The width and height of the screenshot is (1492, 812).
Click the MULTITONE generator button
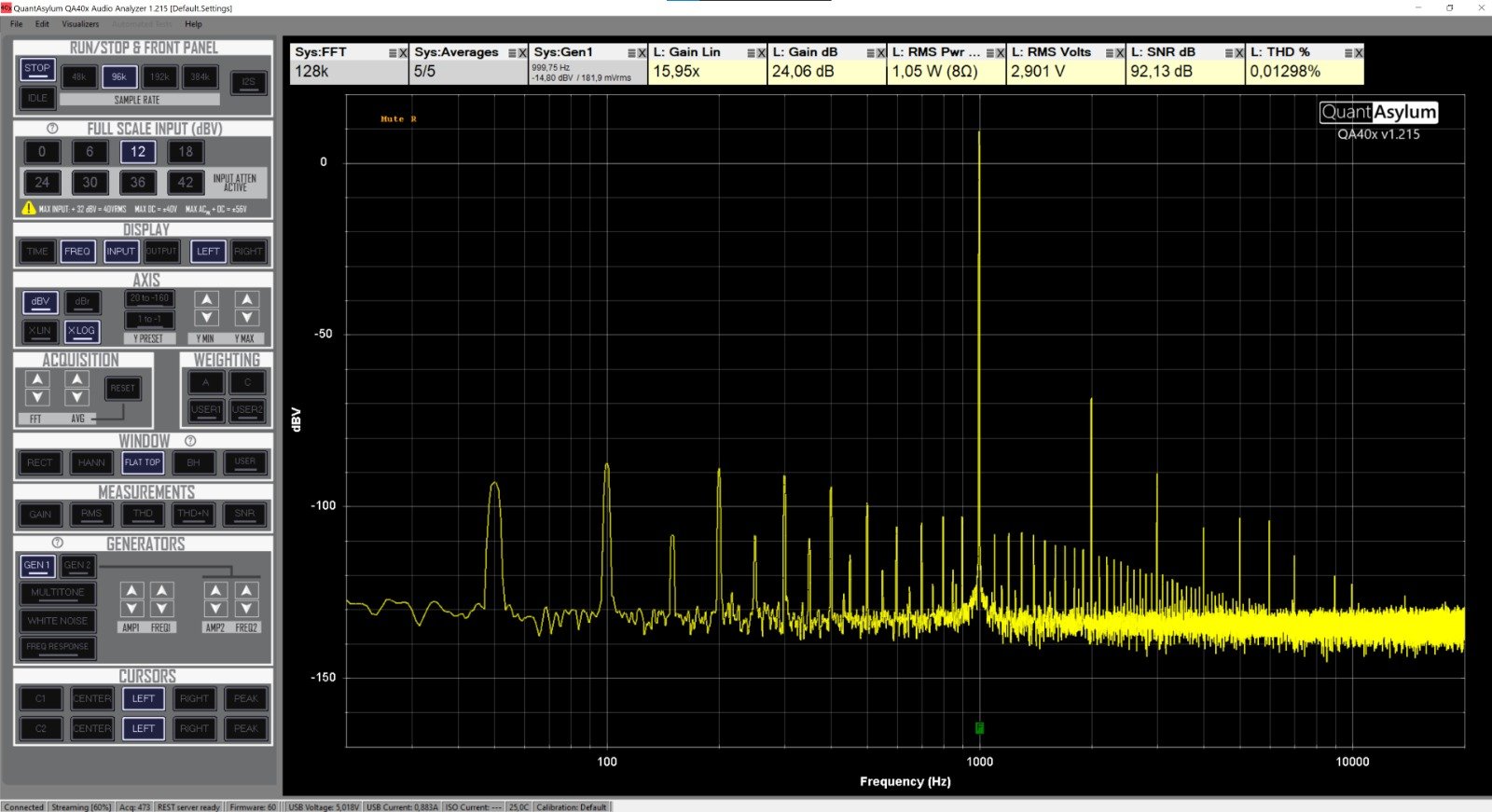(x=58, y=593)
